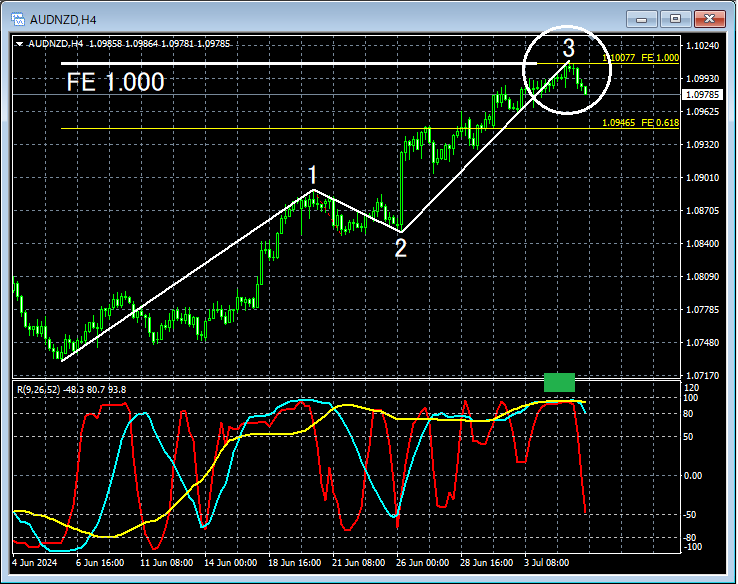Click the 4 Jun 2024 date label
Screen dimensions: 738x584
pos(35,563)
